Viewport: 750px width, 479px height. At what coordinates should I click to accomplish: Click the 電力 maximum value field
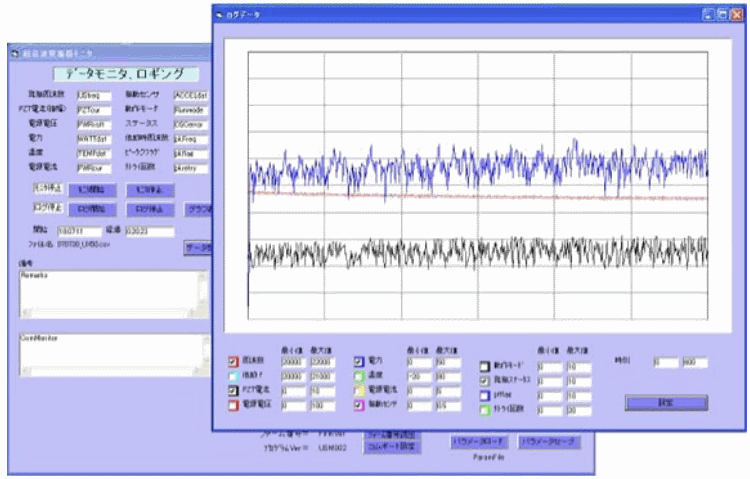(x=448, y=362)
